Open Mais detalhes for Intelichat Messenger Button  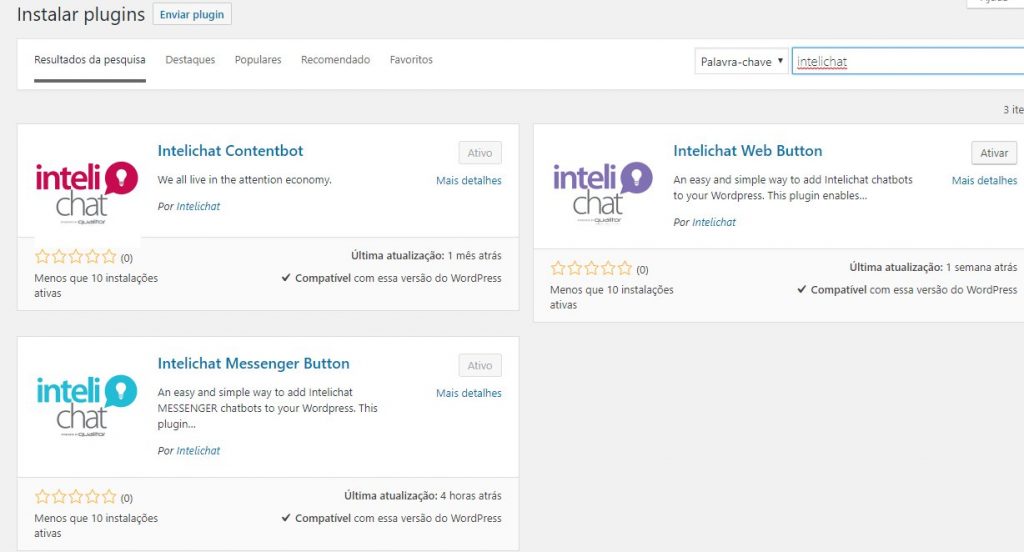click(x=469, y=393)
